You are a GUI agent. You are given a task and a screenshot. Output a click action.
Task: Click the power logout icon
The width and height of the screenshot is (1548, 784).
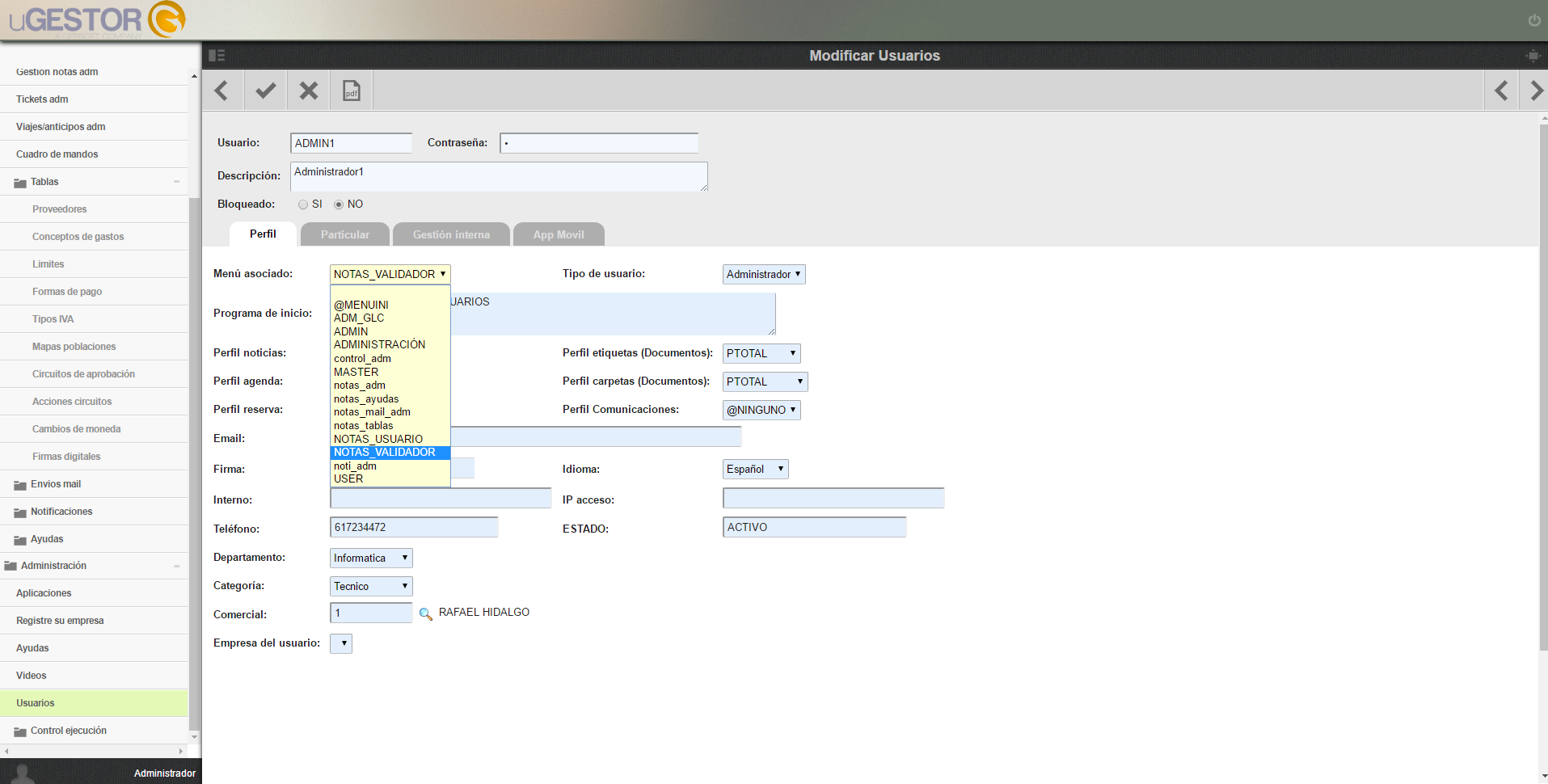click(x=1533, y=20)
